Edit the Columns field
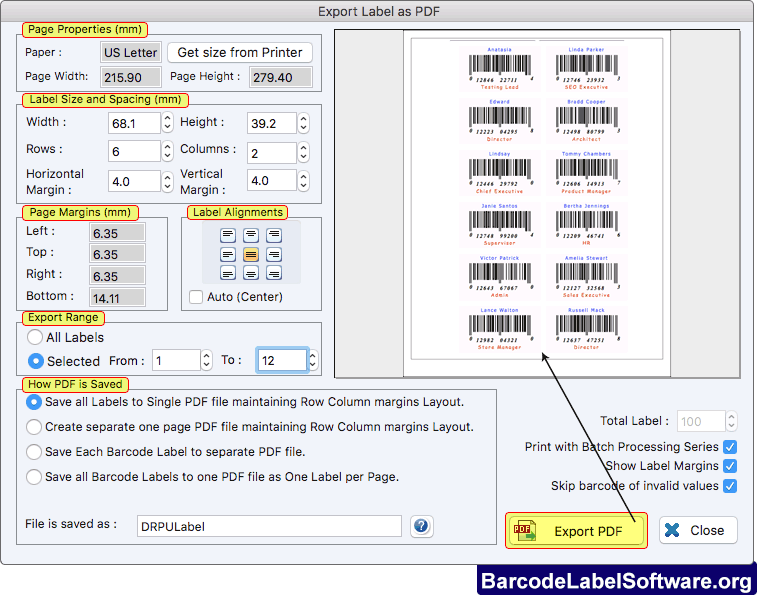This screenshot has height=595, width=757. [272, 153]
